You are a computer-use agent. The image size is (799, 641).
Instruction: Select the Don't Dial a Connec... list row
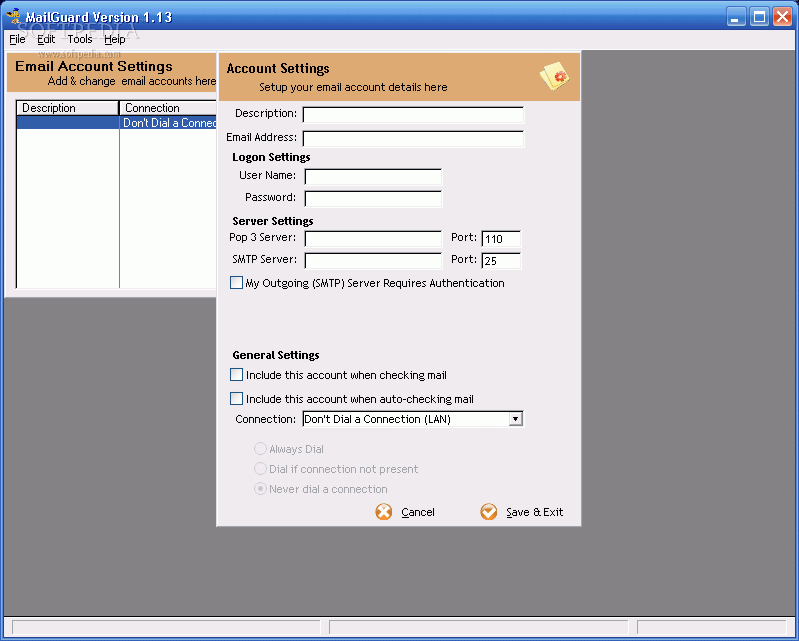pyautogui.click(x=117, y=122)
